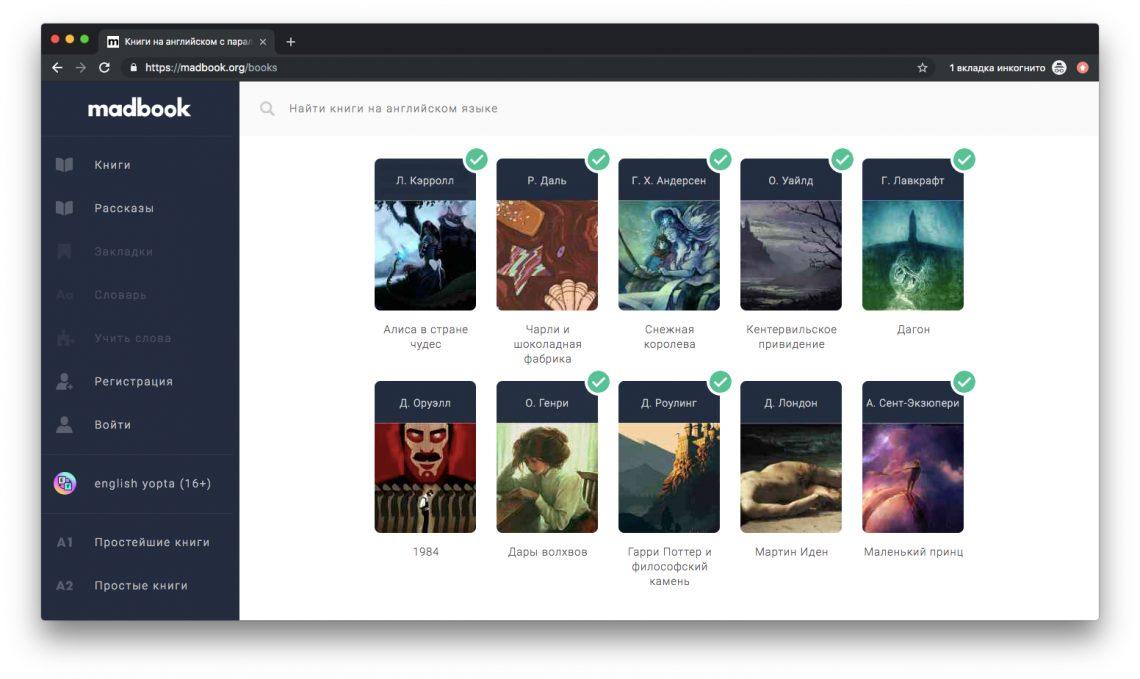Click the lock icon in the address bar
1140x679 pixels.
point(133,68)
